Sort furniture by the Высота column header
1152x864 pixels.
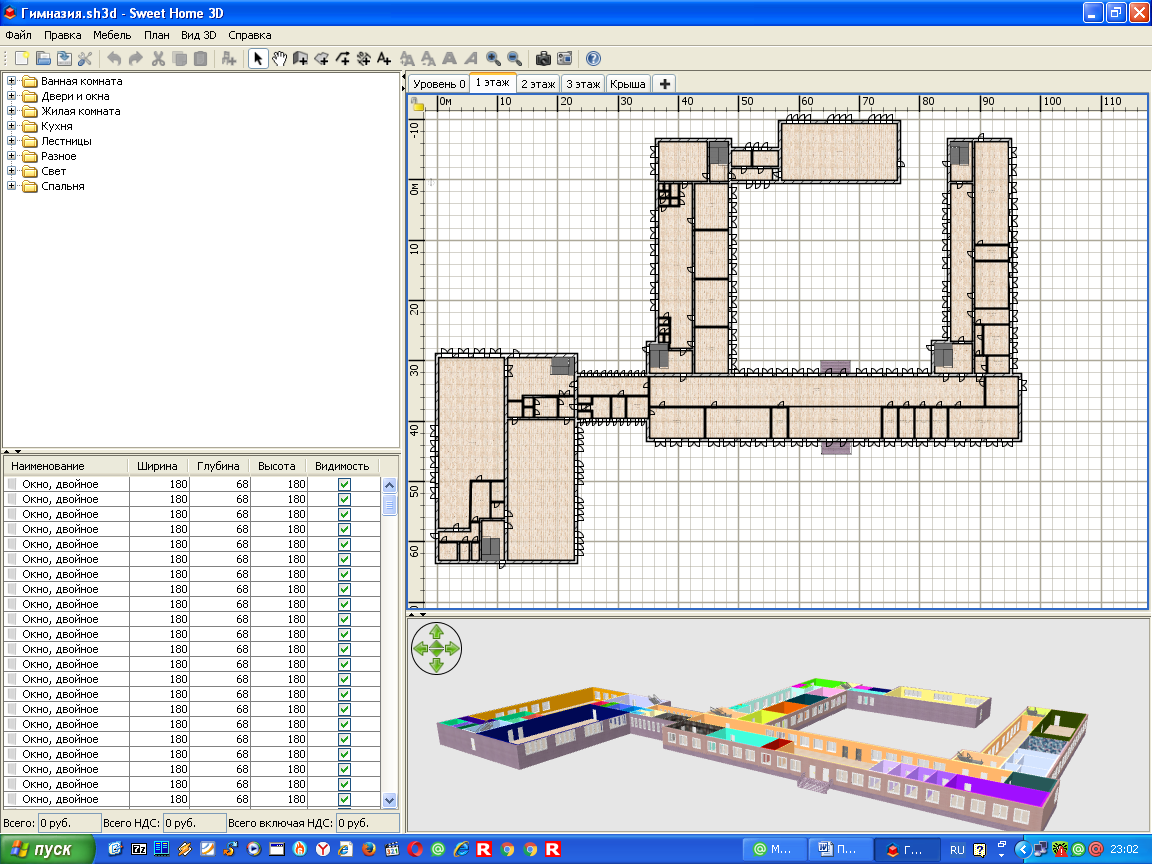point(278,466)
